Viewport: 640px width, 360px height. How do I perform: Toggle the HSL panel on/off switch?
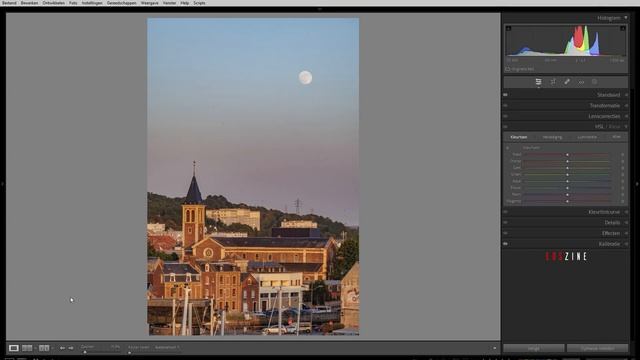coord(505,127)
